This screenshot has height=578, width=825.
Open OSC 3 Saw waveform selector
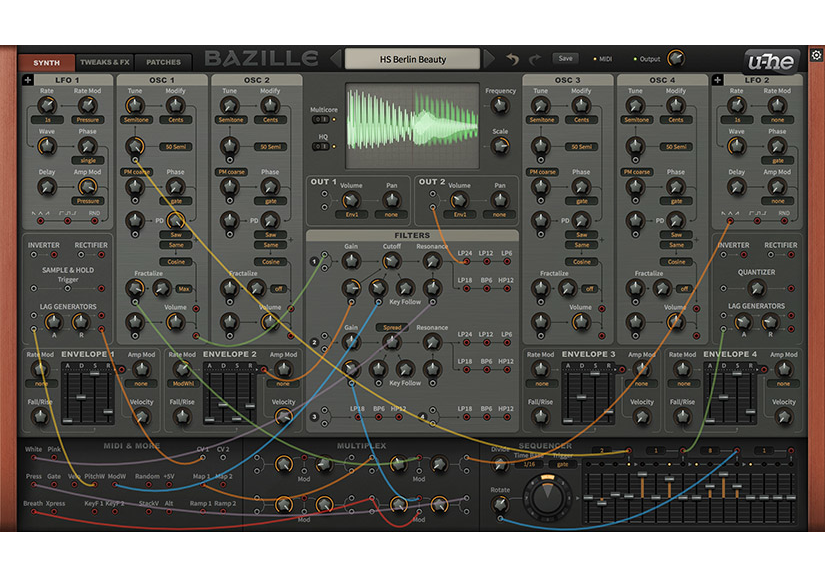coord(582,235)
